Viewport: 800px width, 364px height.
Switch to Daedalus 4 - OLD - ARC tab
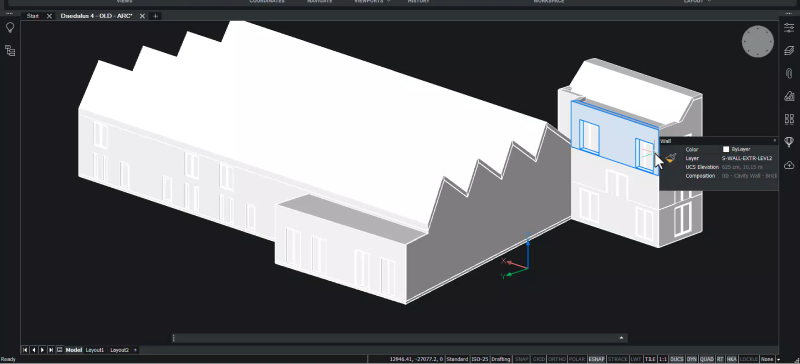[x=96, y=16]
